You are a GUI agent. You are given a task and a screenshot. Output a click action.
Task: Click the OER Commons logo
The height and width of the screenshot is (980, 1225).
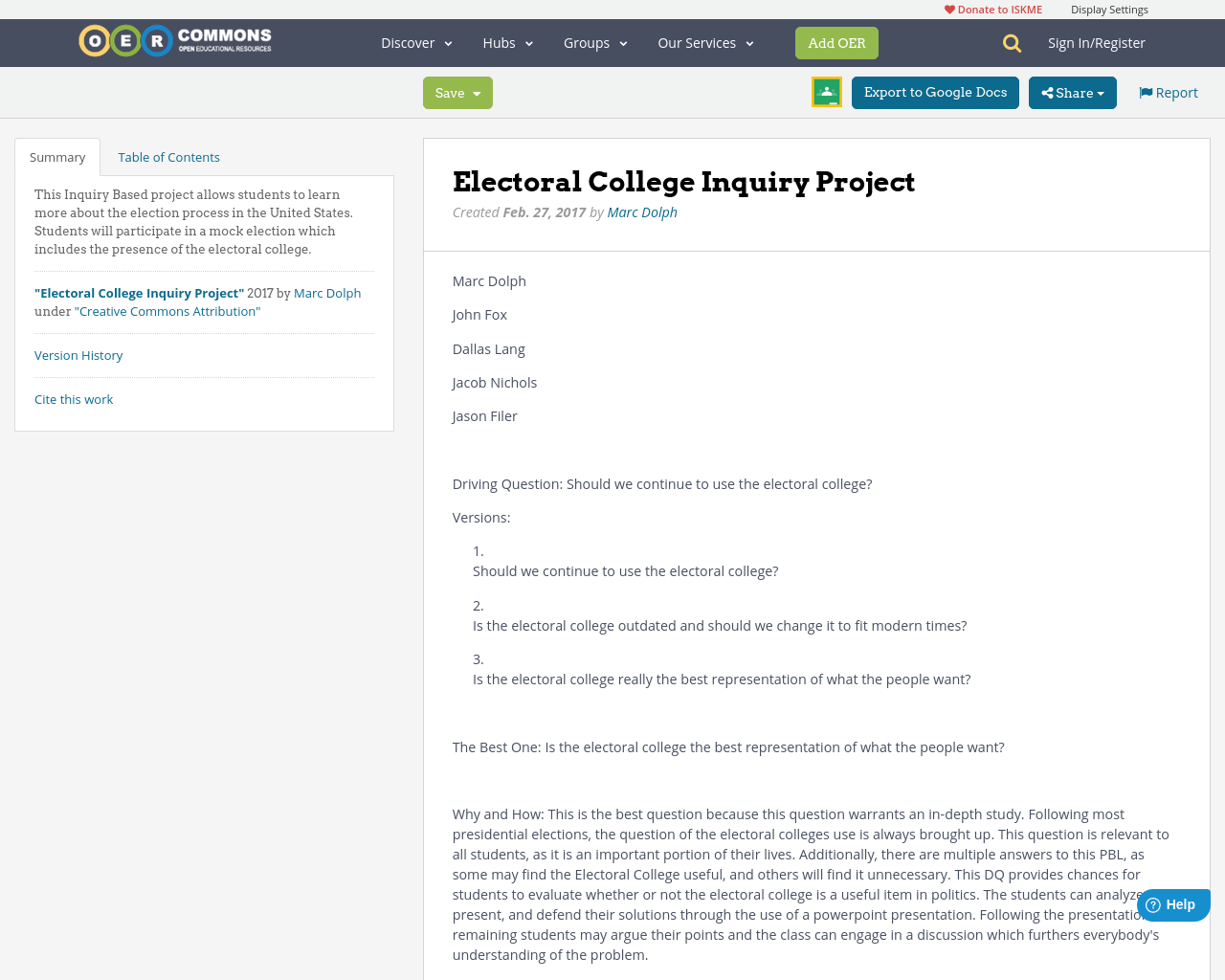pos(174,40)
